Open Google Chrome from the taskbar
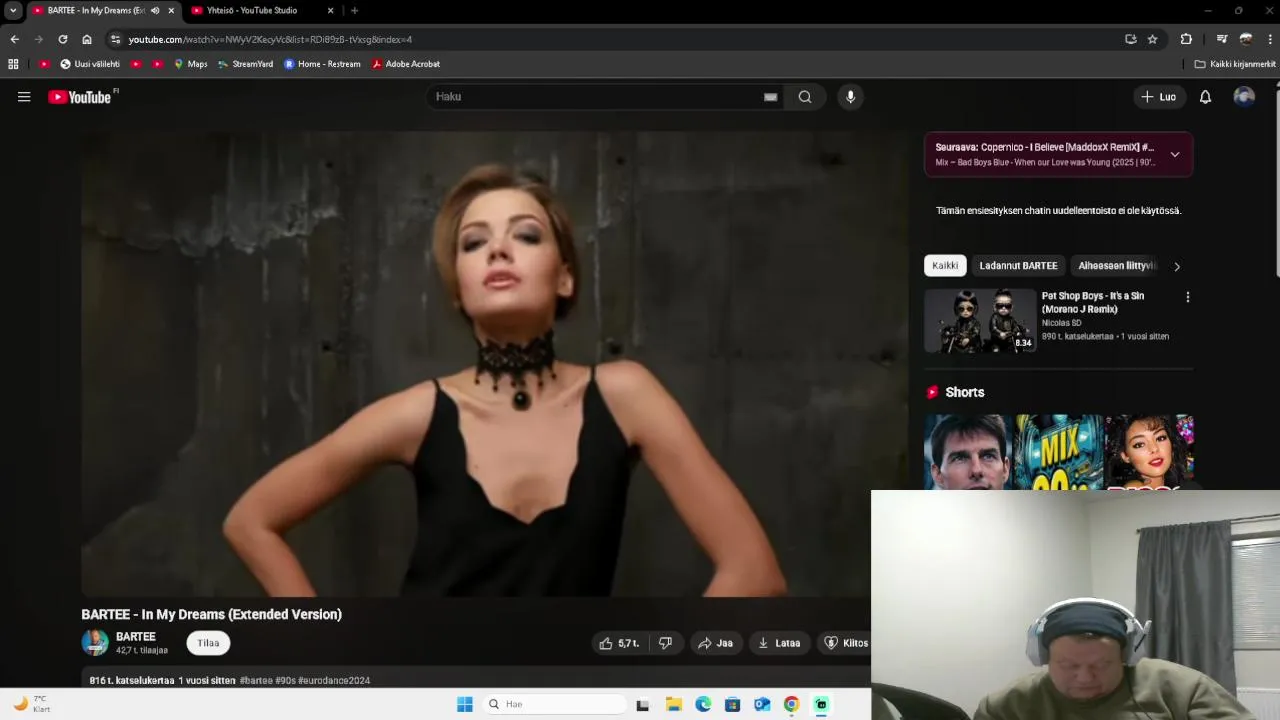 791,704
